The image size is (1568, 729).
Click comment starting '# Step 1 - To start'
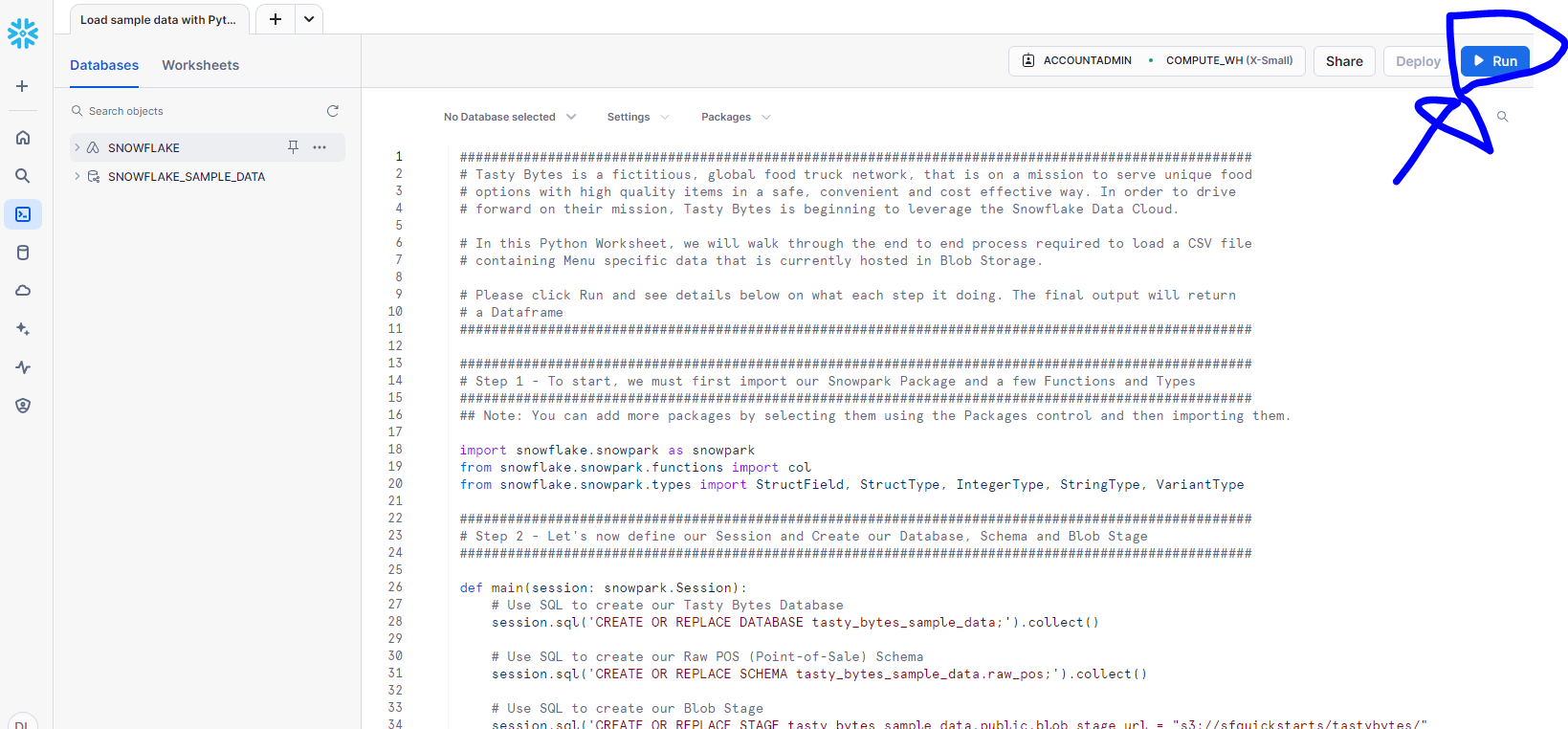coord(828,382)
